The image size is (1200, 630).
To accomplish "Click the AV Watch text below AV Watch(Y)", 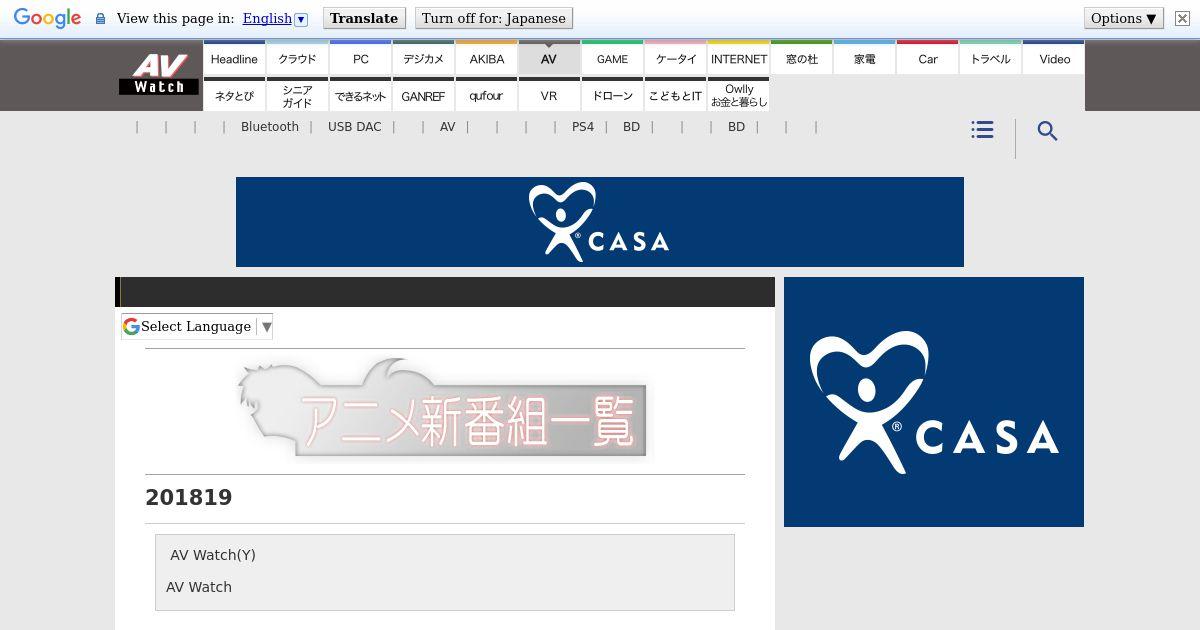I will point(199,587).
